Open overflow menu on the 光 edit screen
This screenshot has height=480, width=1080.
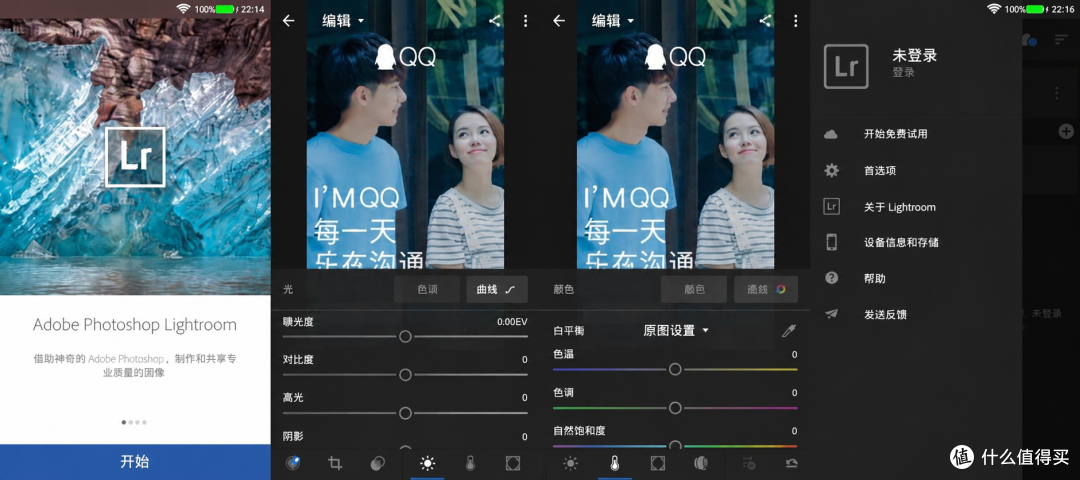pyautogui.click(x=526, y=21)
